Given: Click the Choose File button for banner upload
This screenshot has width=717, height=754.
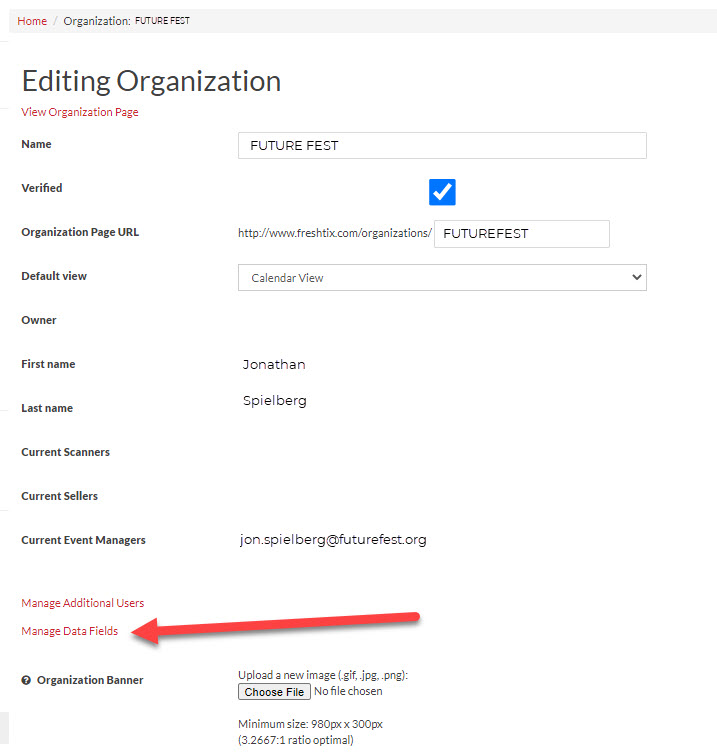Looking at the screenshot, I should click(274, 692).
